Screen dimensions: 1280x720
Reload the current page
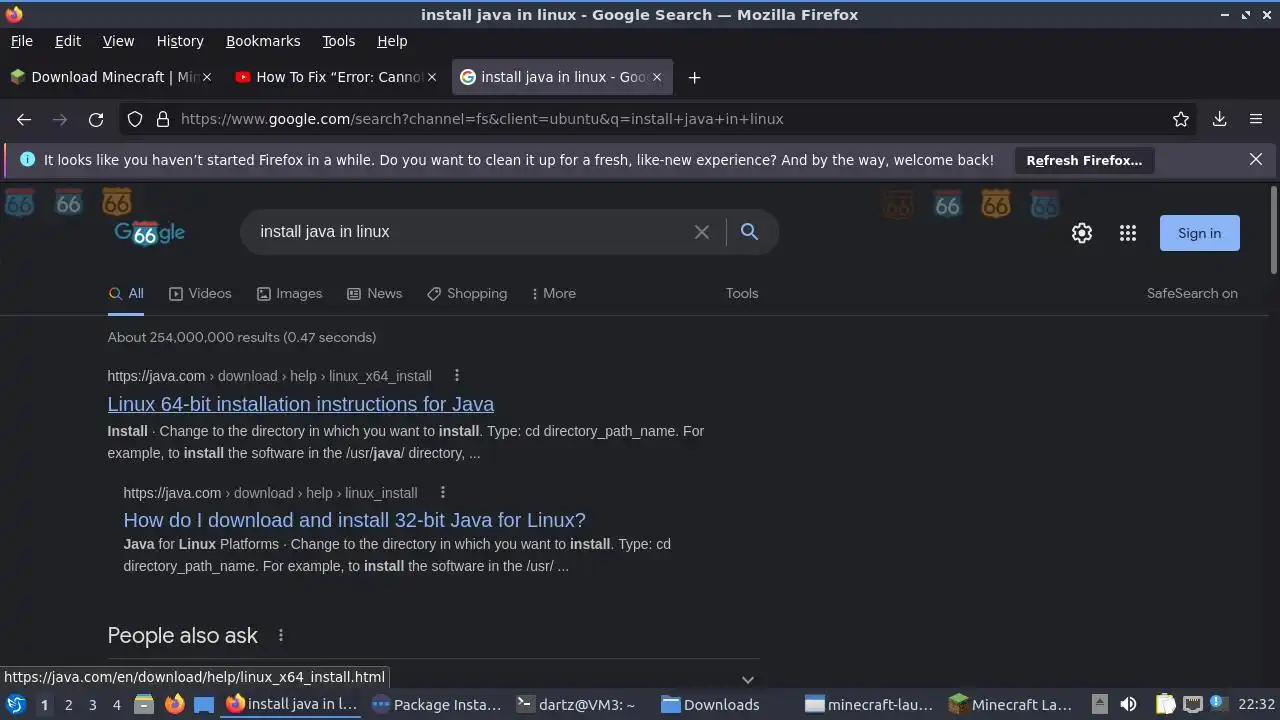tap(96, 119)
